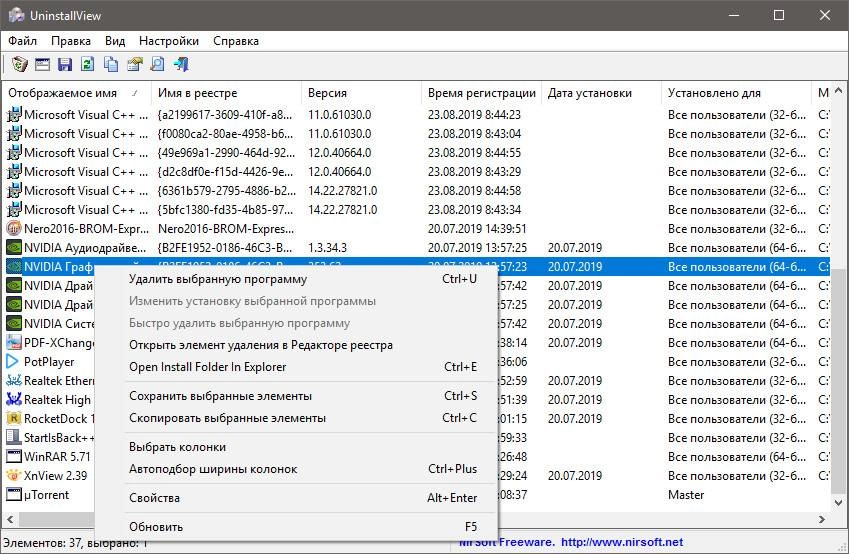Choose Обновить in the context menu
The width and height of the screenshot is (849, 554).
(x=296, y=527)
